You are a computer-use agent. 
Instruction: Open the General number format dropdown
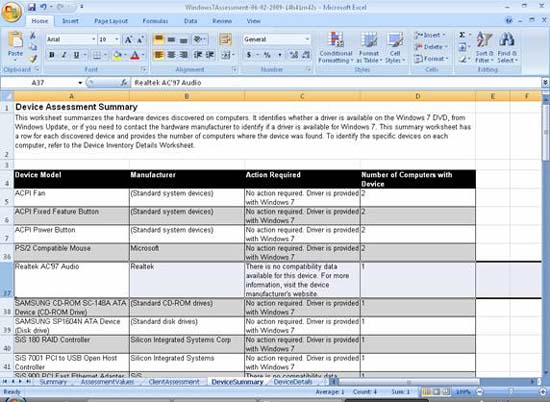tap(307, 39)
